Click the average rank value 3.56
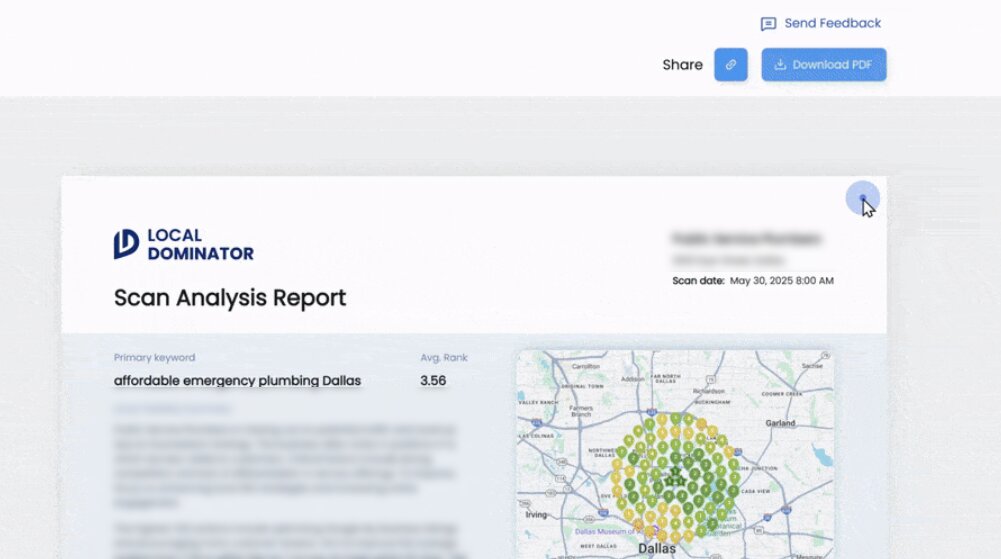Image resolution: width=1001 pixels, height=559 pixels. [x=433, y=381]
